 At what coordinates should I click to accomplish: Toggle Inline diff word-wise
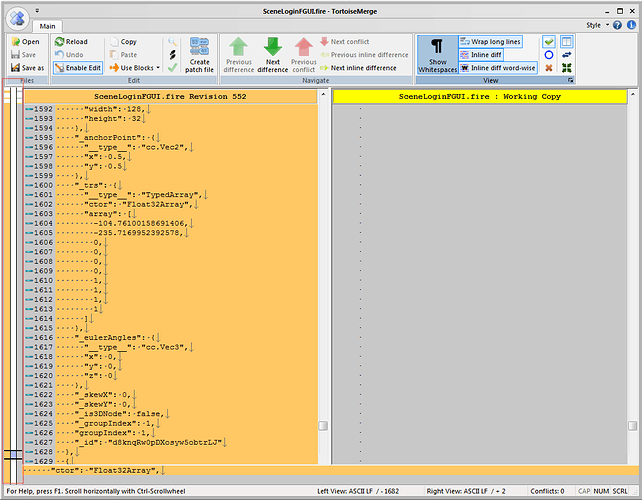[496, 68]
